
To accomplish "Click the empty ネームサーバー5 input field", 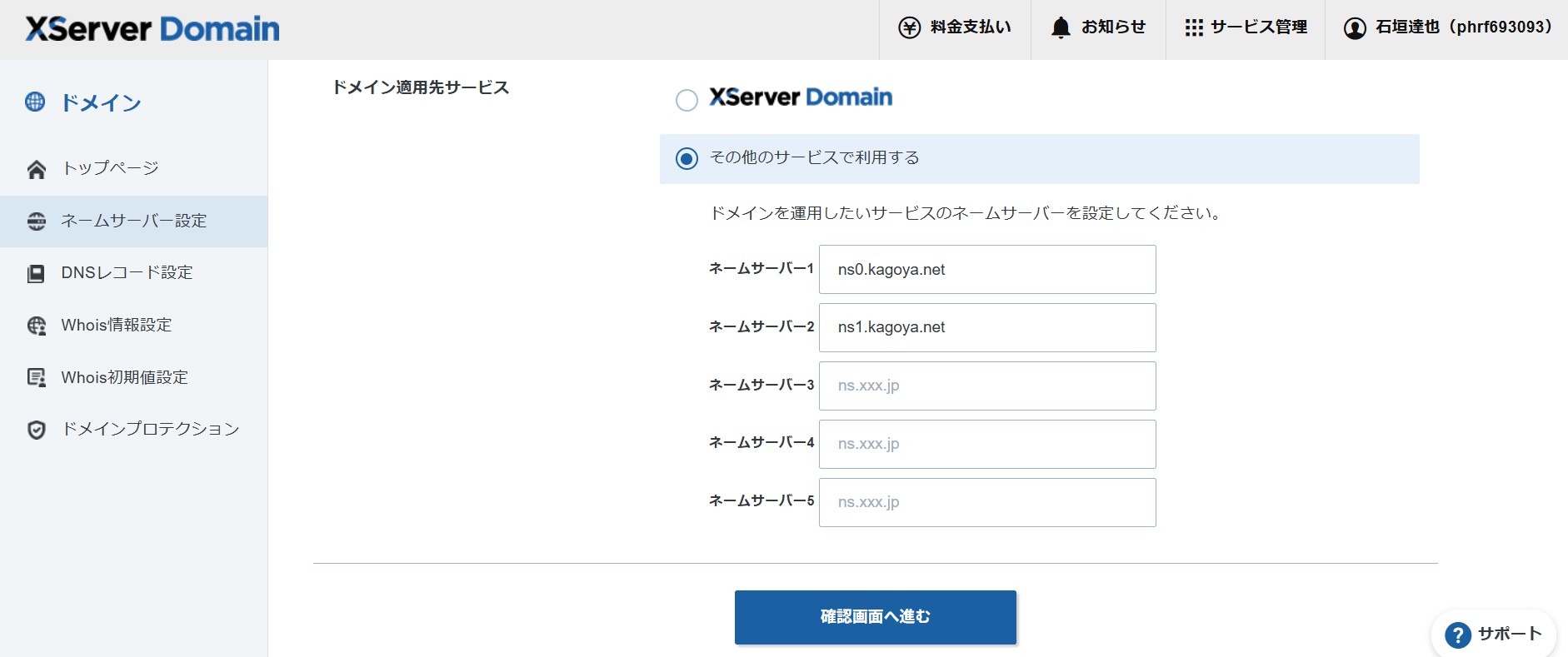I will click(x=987, y=502).
